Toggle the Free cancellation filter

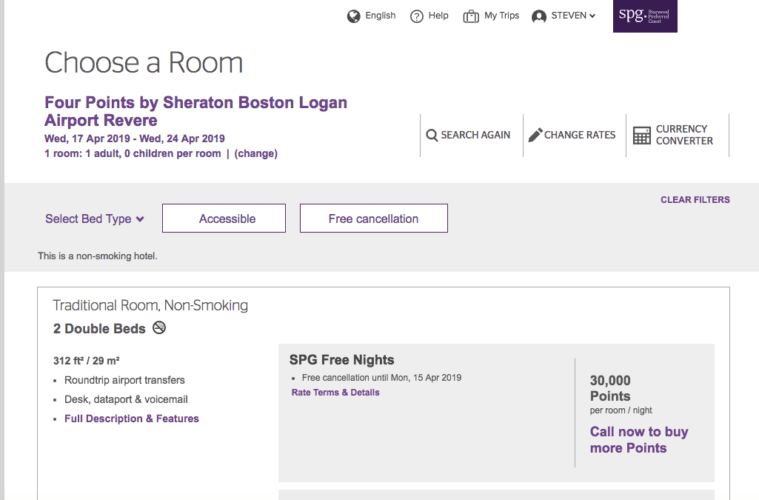coord(374,218)
